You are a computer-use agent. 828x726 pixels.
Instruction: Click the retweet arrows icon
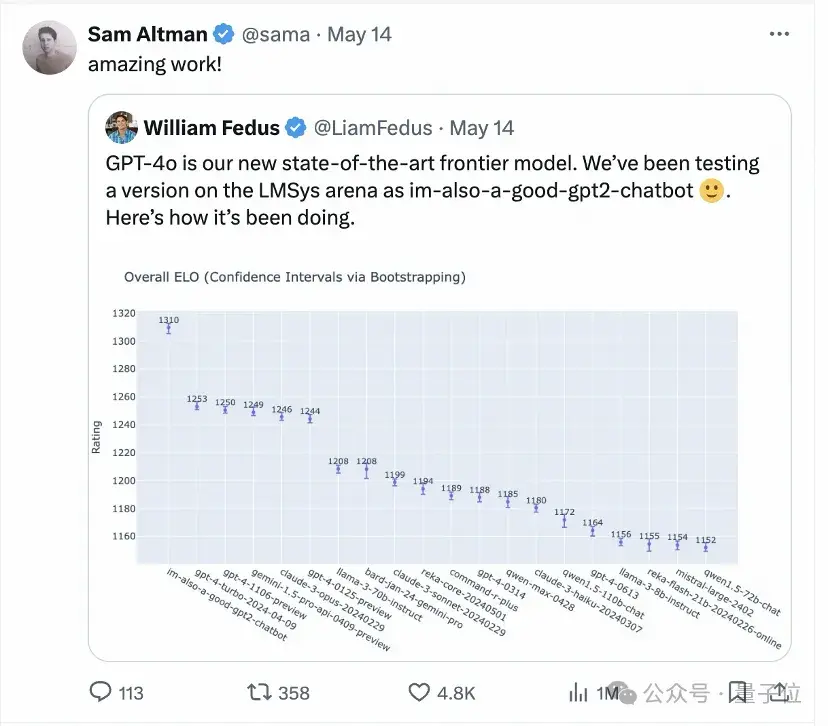pos(260,692)
